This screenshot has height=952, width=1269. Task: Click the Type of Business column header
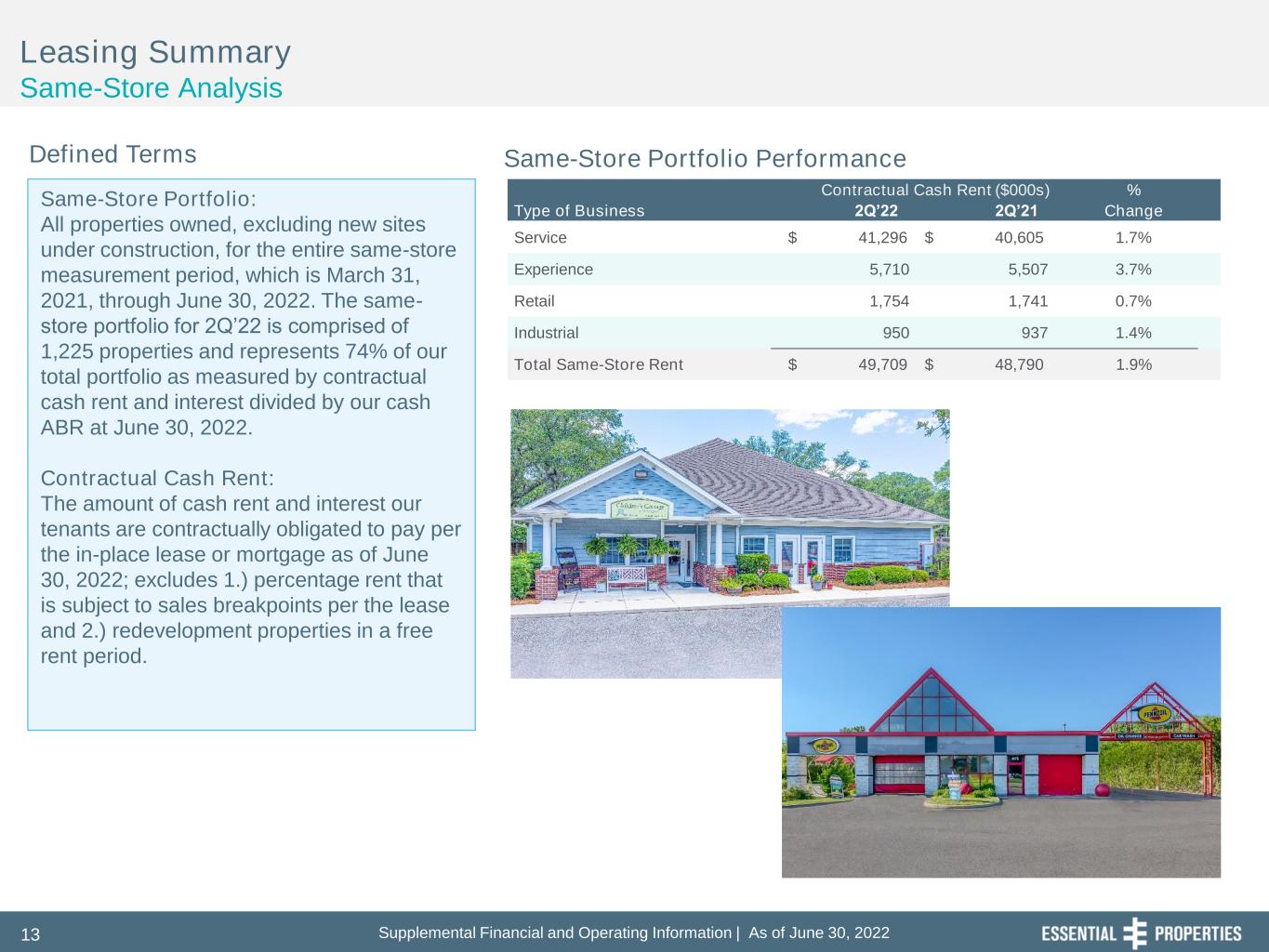(x=578, y=211)
